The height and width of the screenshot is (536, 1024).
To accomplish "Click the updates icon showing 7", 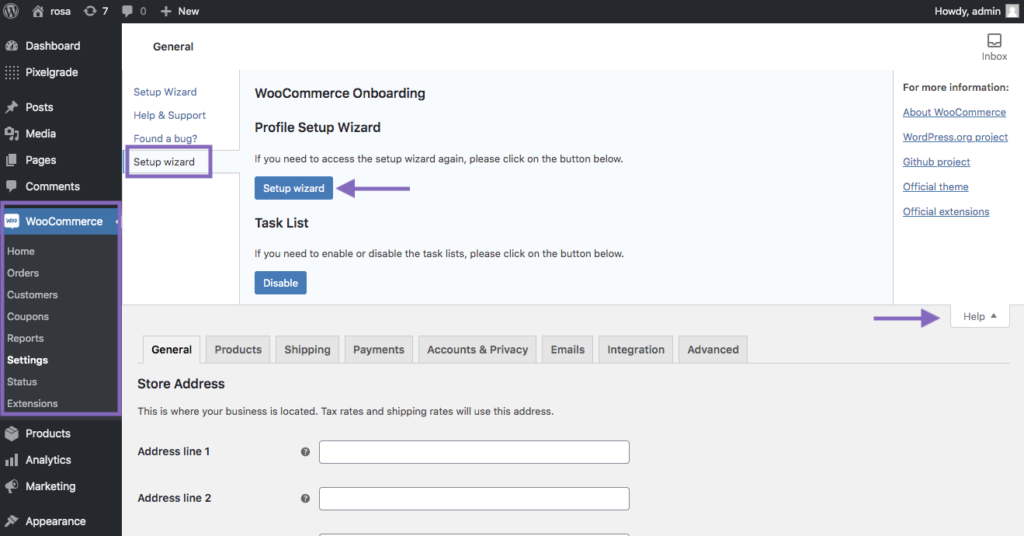I will coord(90,11).
